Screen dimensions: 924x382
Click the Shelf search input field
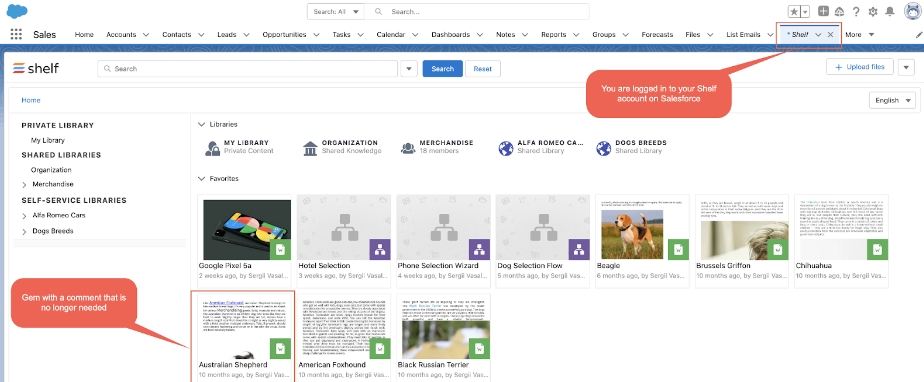[x=248, y=68]
